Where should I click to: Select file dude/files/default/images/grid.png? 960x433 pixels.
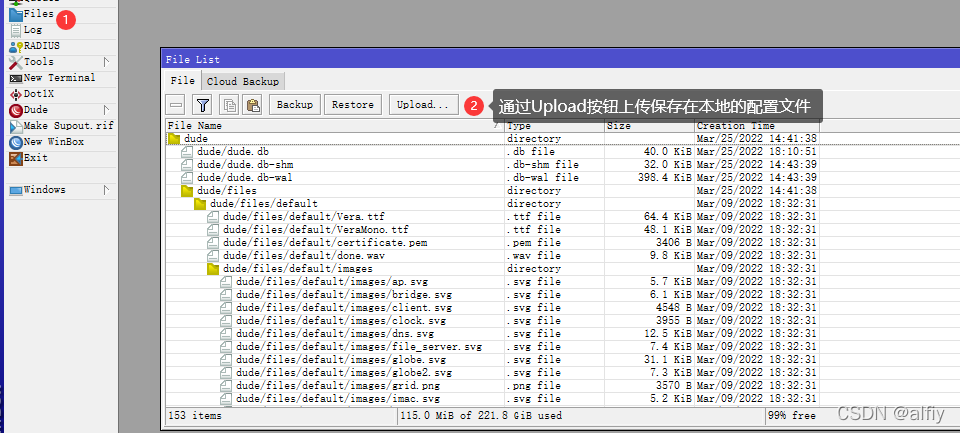pos(492,386)
